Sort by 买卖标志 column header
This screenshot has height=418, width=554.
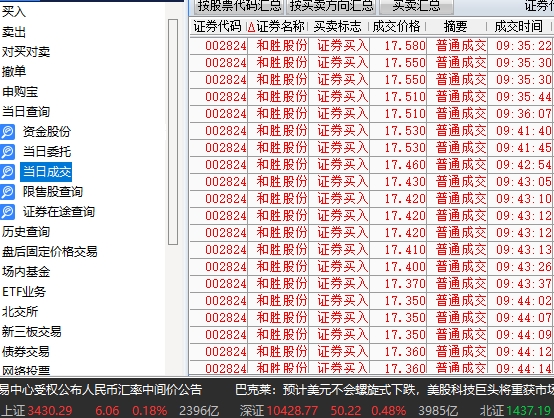click(x=337, y=27)
